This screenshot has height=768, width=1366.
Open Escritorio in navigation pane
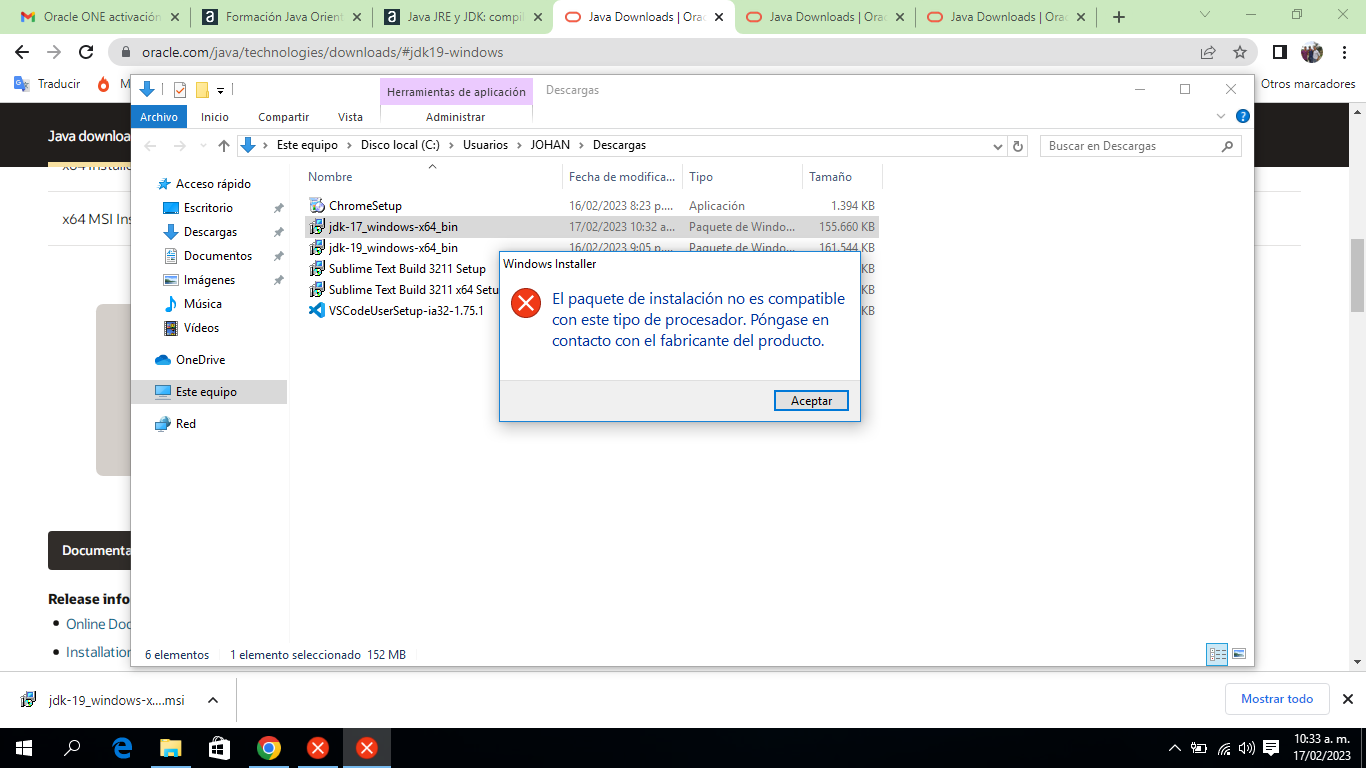coord(208,208)
